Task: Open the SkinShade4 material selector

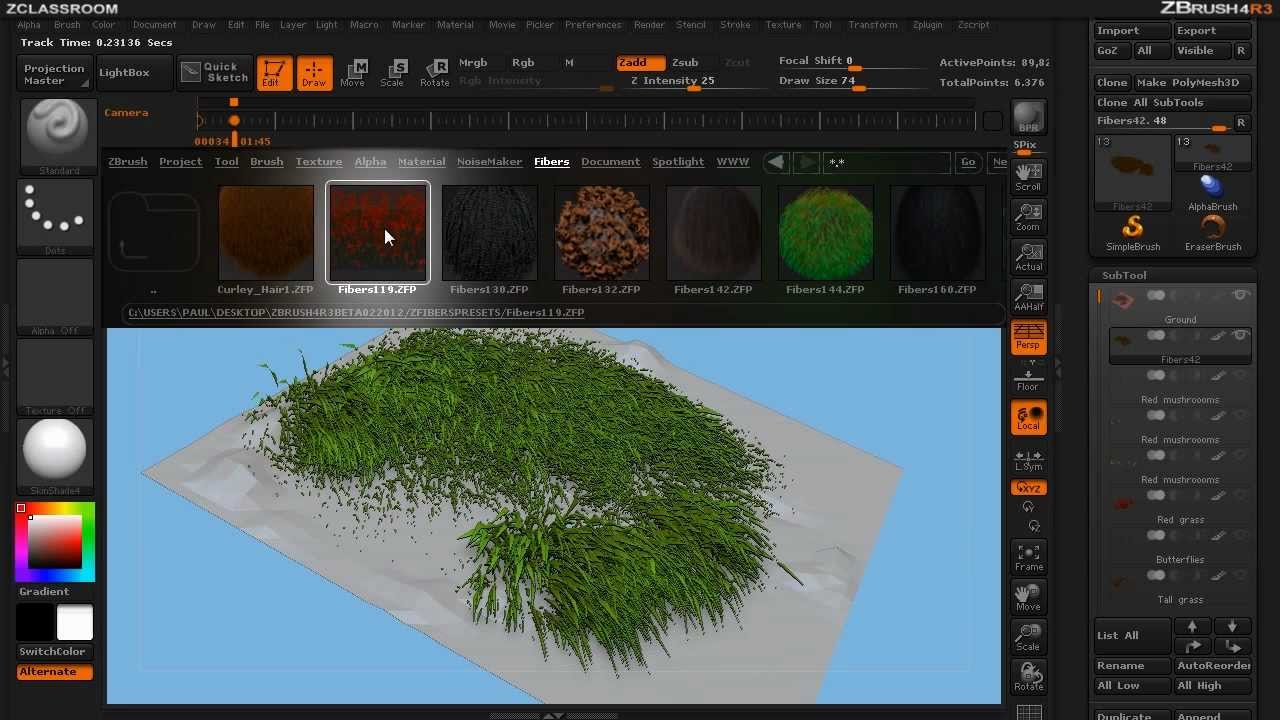Action: coord(56,457)
